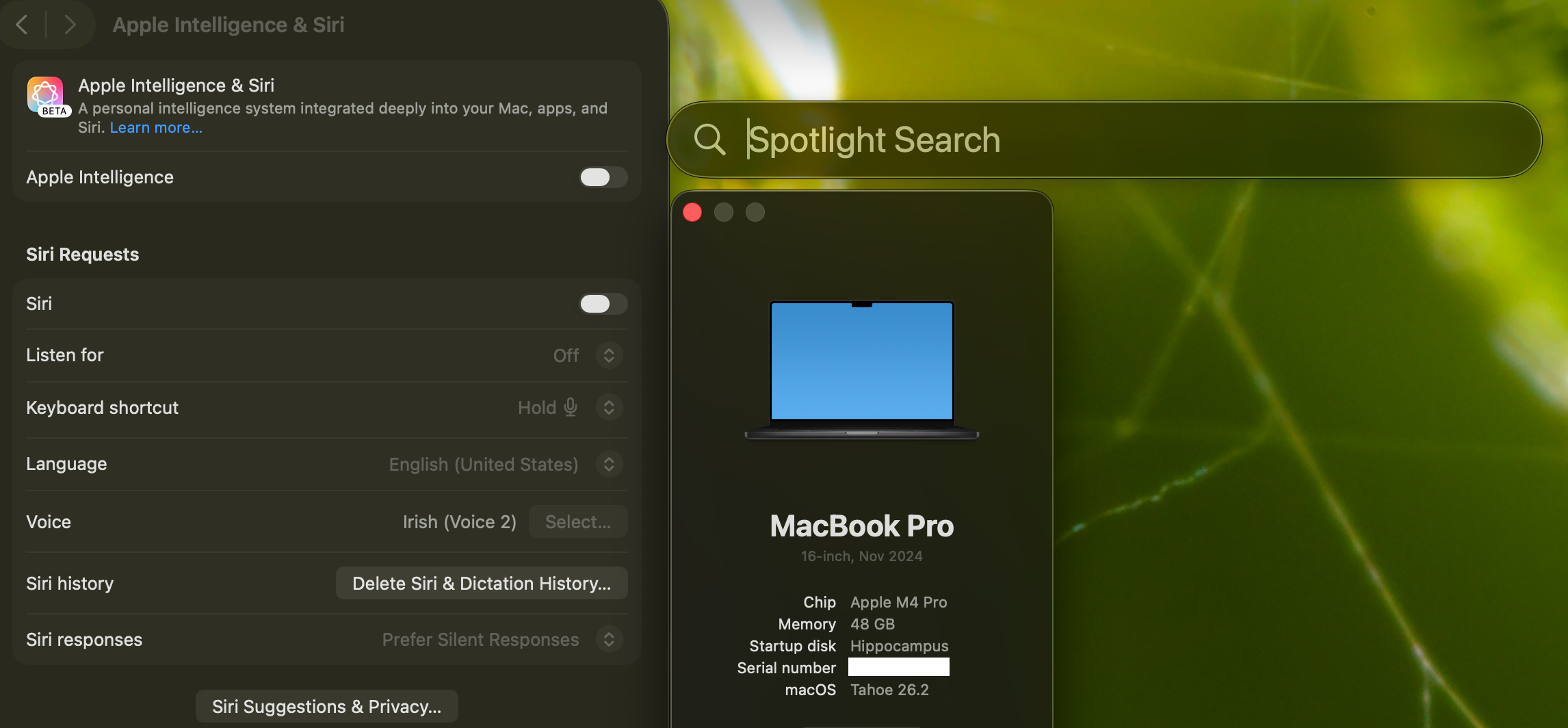
Task: Open Siri Suggestions & Privacy settings
Action: click(327, 707)
